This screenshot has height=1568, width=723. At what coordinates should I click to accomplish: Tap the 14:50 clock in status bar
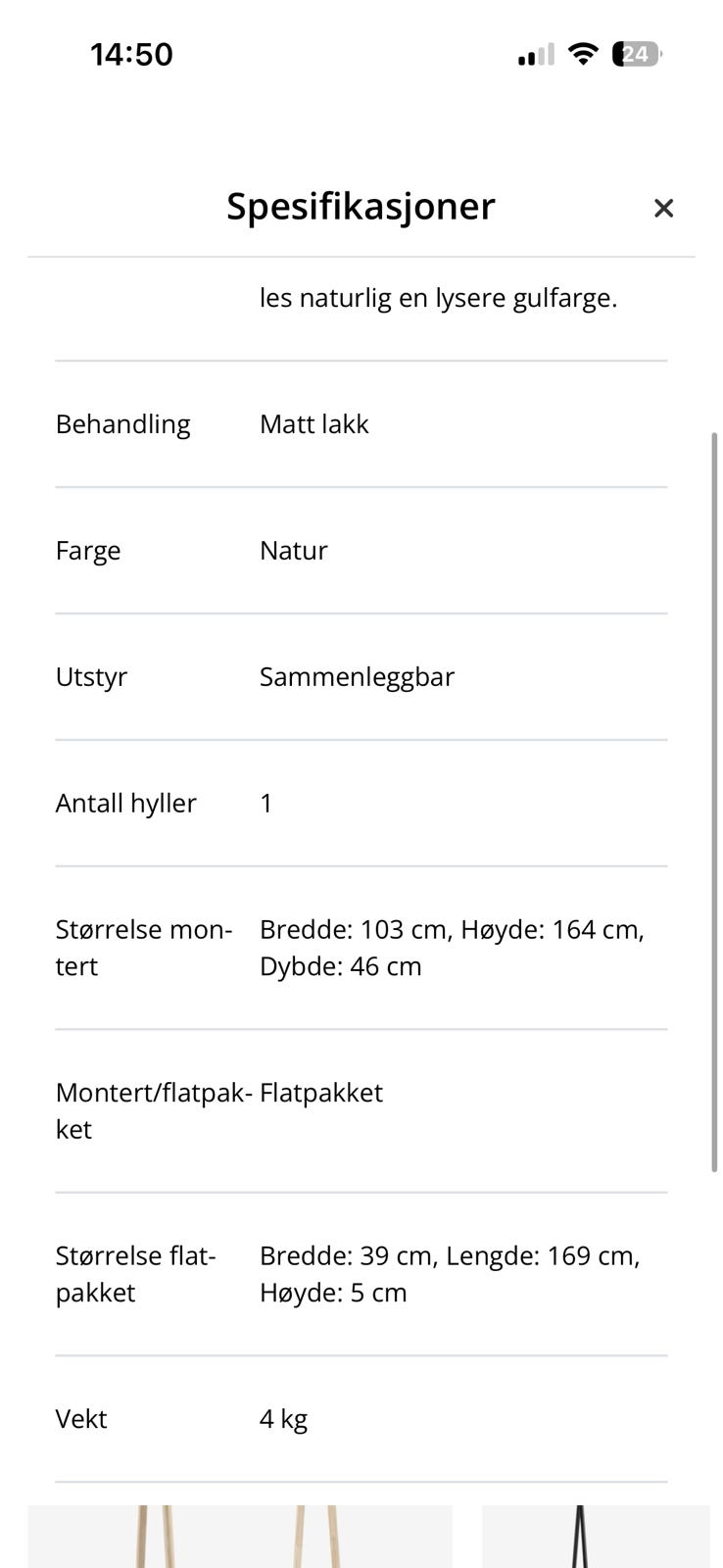131,54
